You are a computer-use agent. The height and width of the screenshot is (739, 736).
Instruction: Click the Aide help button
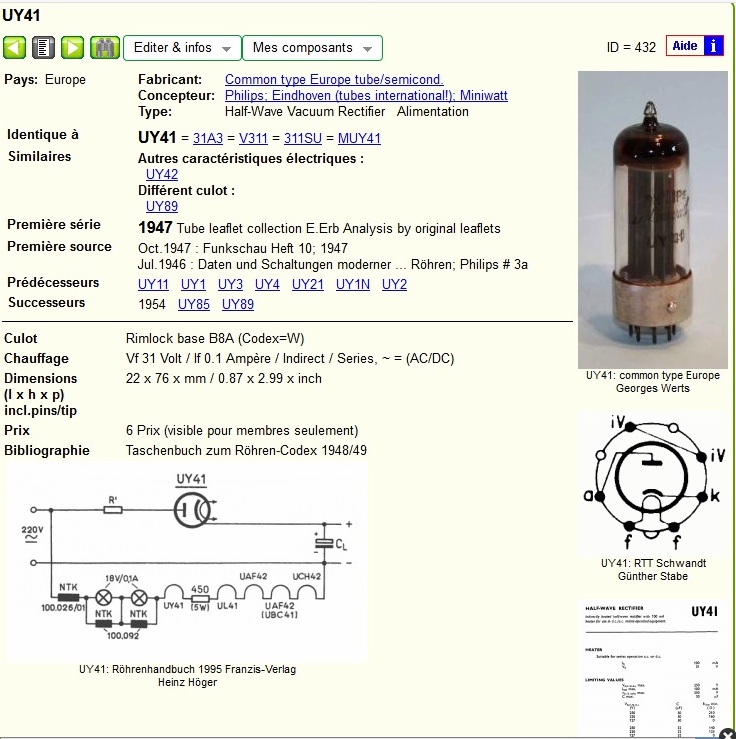pos(685,46)
